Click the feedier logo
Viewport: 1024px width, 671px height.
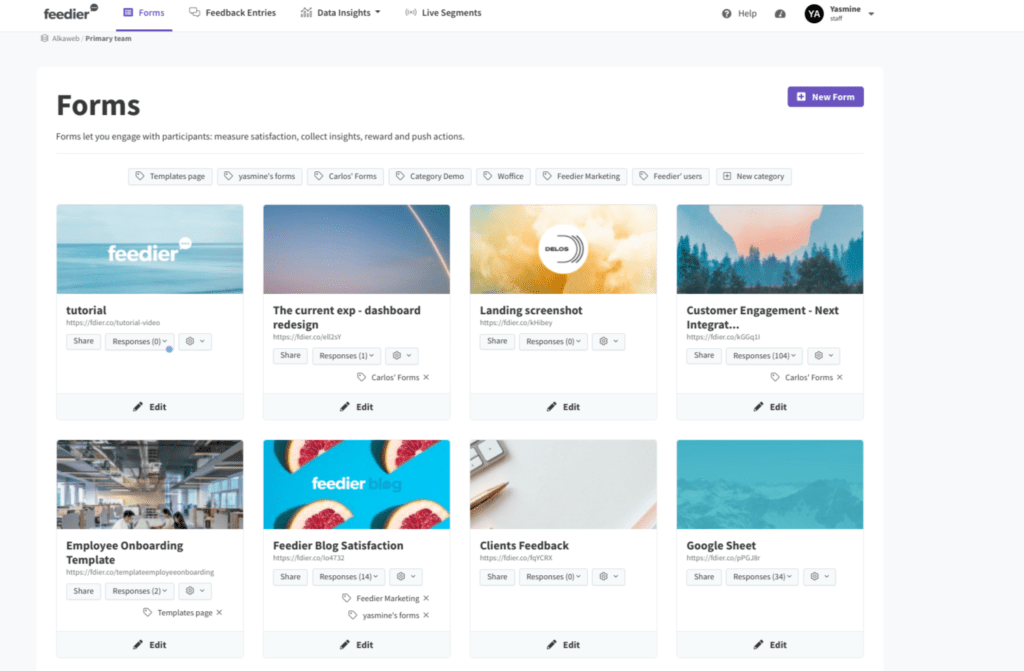71,12
